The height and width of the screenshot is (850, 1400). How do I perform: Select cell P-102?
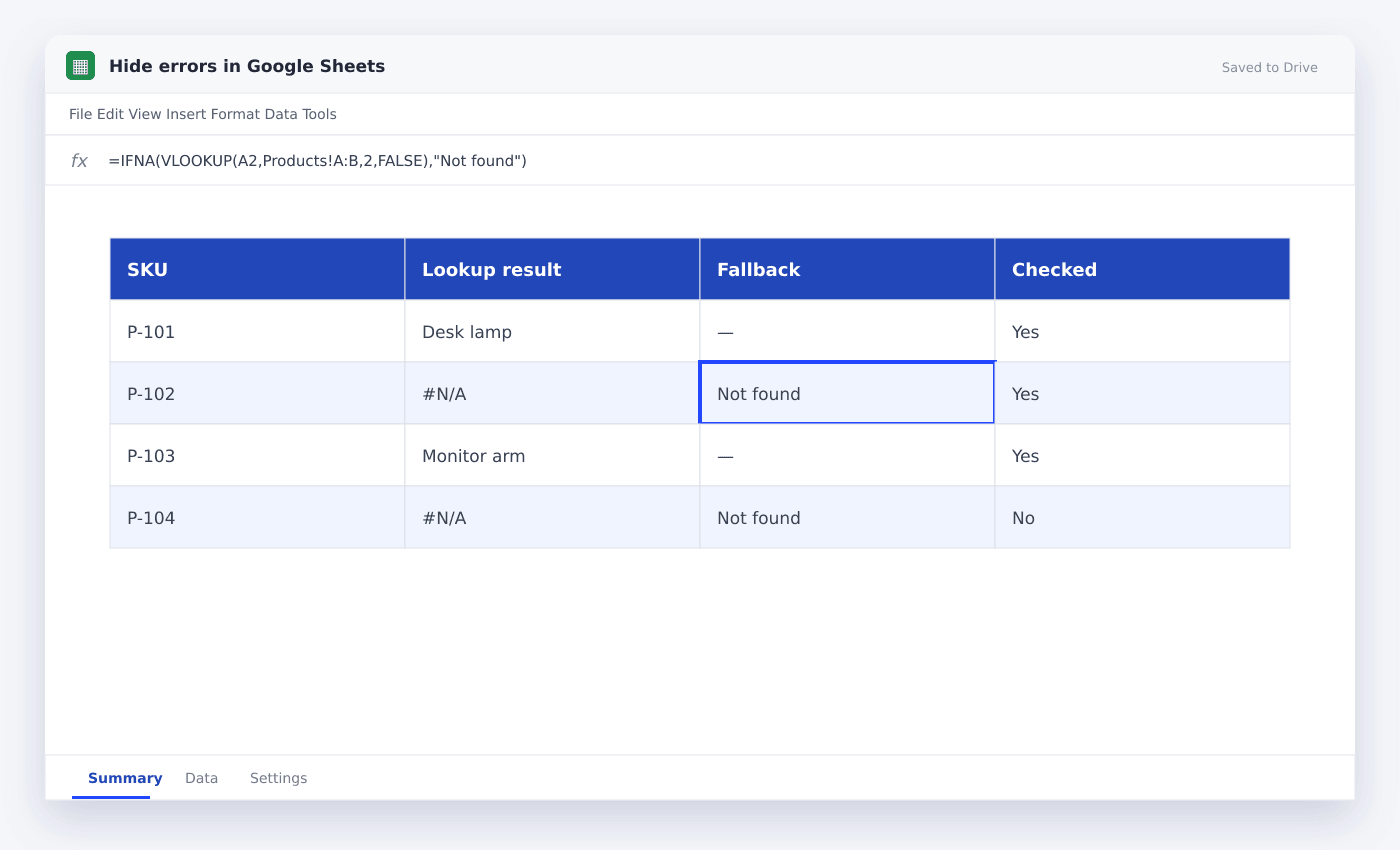[x=257, y=393]
